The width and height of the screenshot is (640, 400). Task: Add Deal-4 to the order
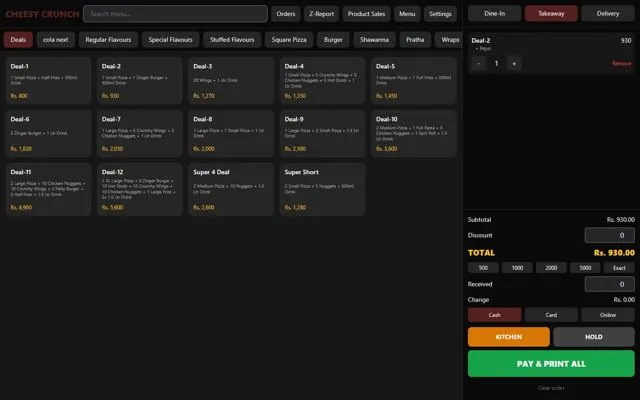pos(322,81)
